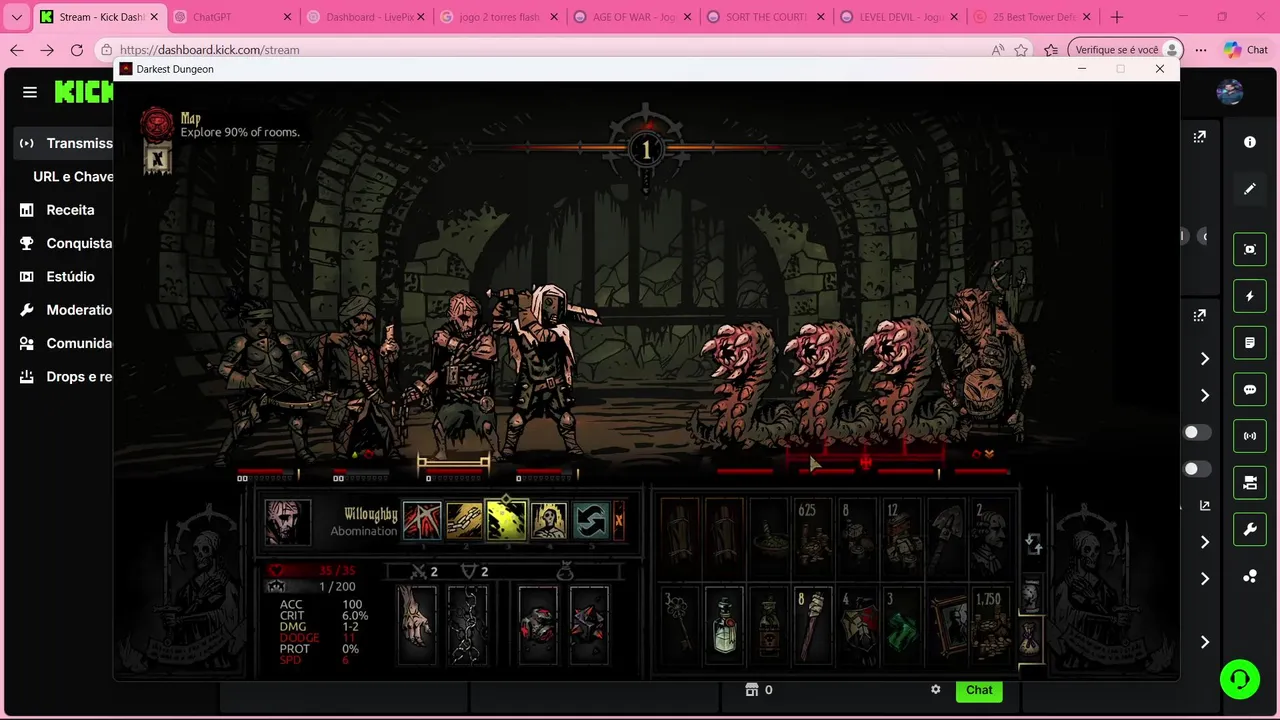Select the torch stack of 8
Screen dimensions: 1280x720
[813, 625]
